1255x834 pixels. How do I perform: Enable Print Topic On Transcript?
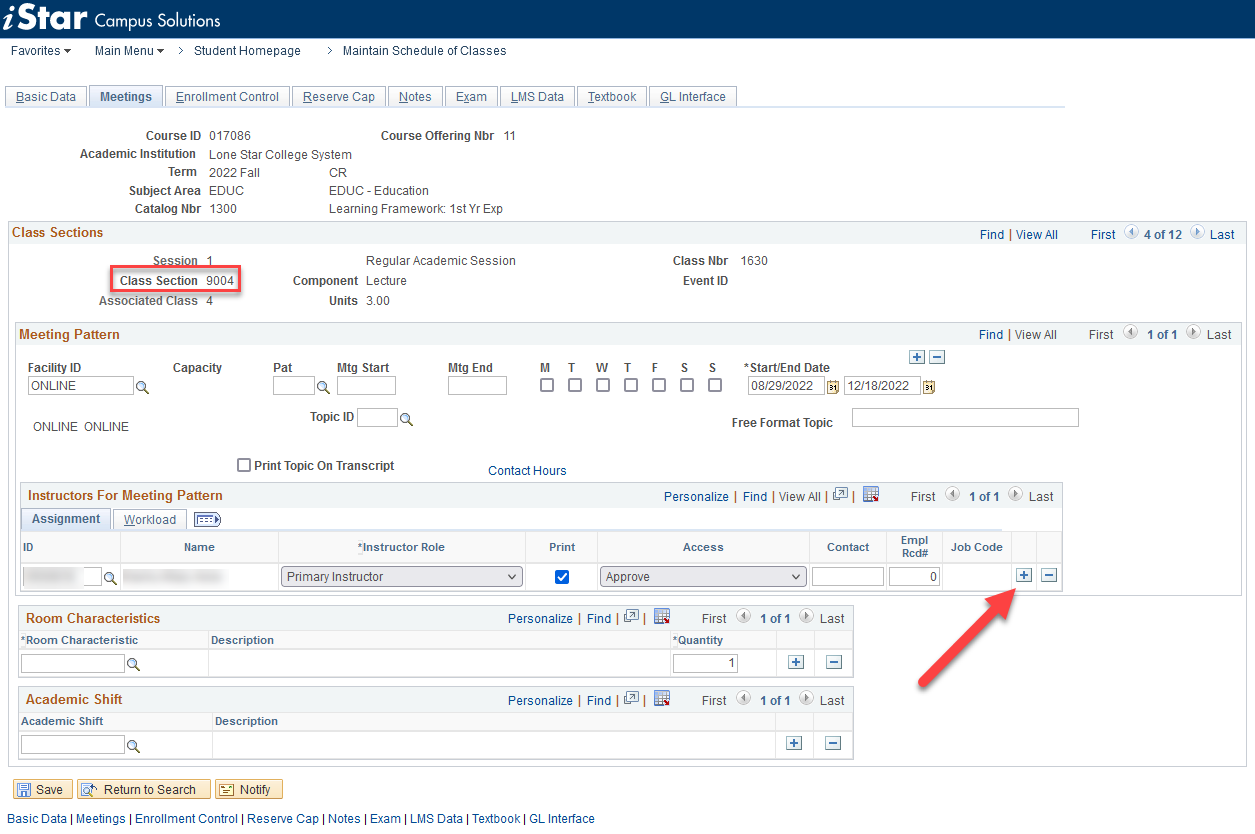[244, 465]
